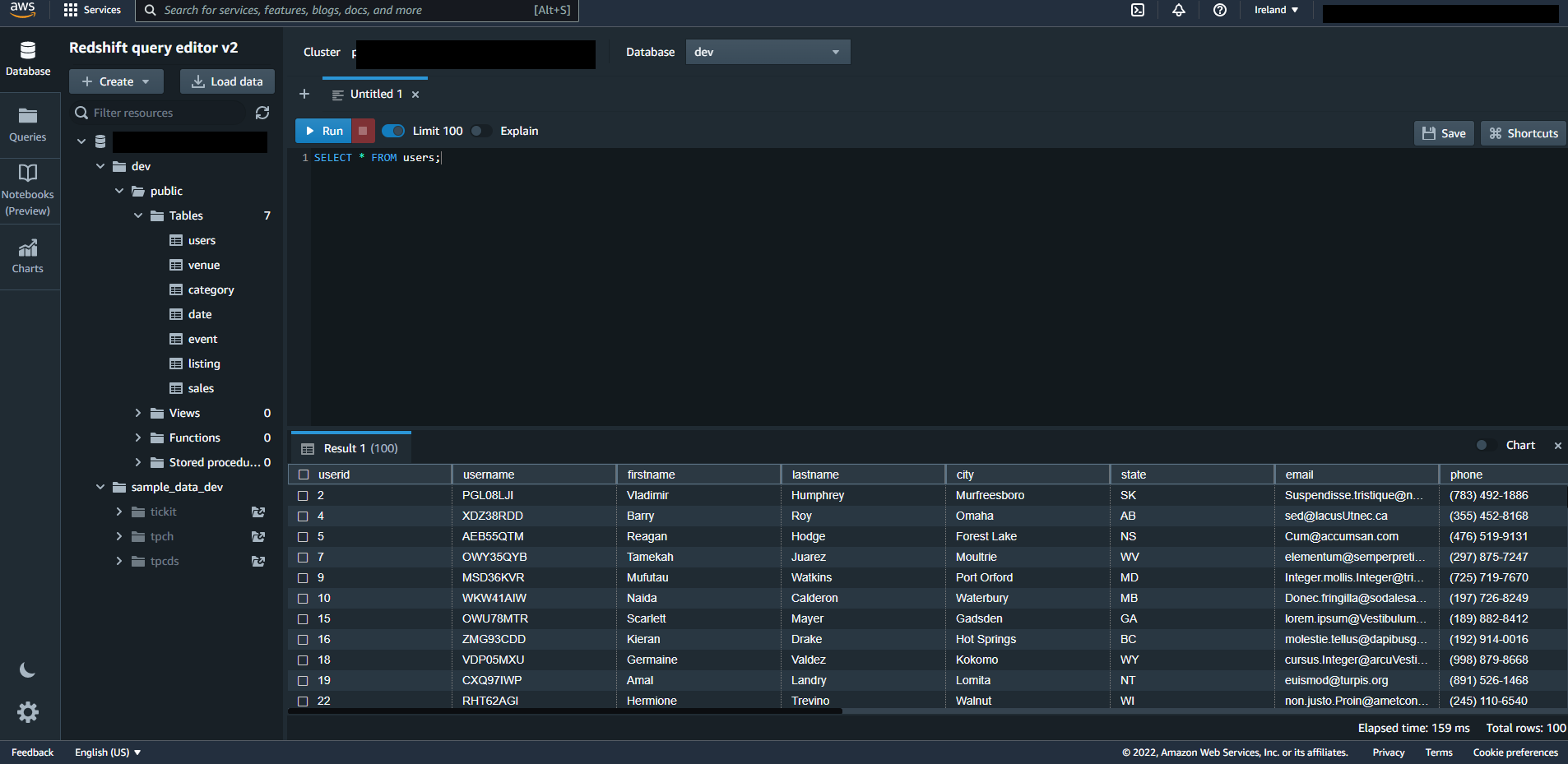This screenshot has width=1568, height=764.
Task: Toggle the Limit 100 switch
Action: click(393, 131)
